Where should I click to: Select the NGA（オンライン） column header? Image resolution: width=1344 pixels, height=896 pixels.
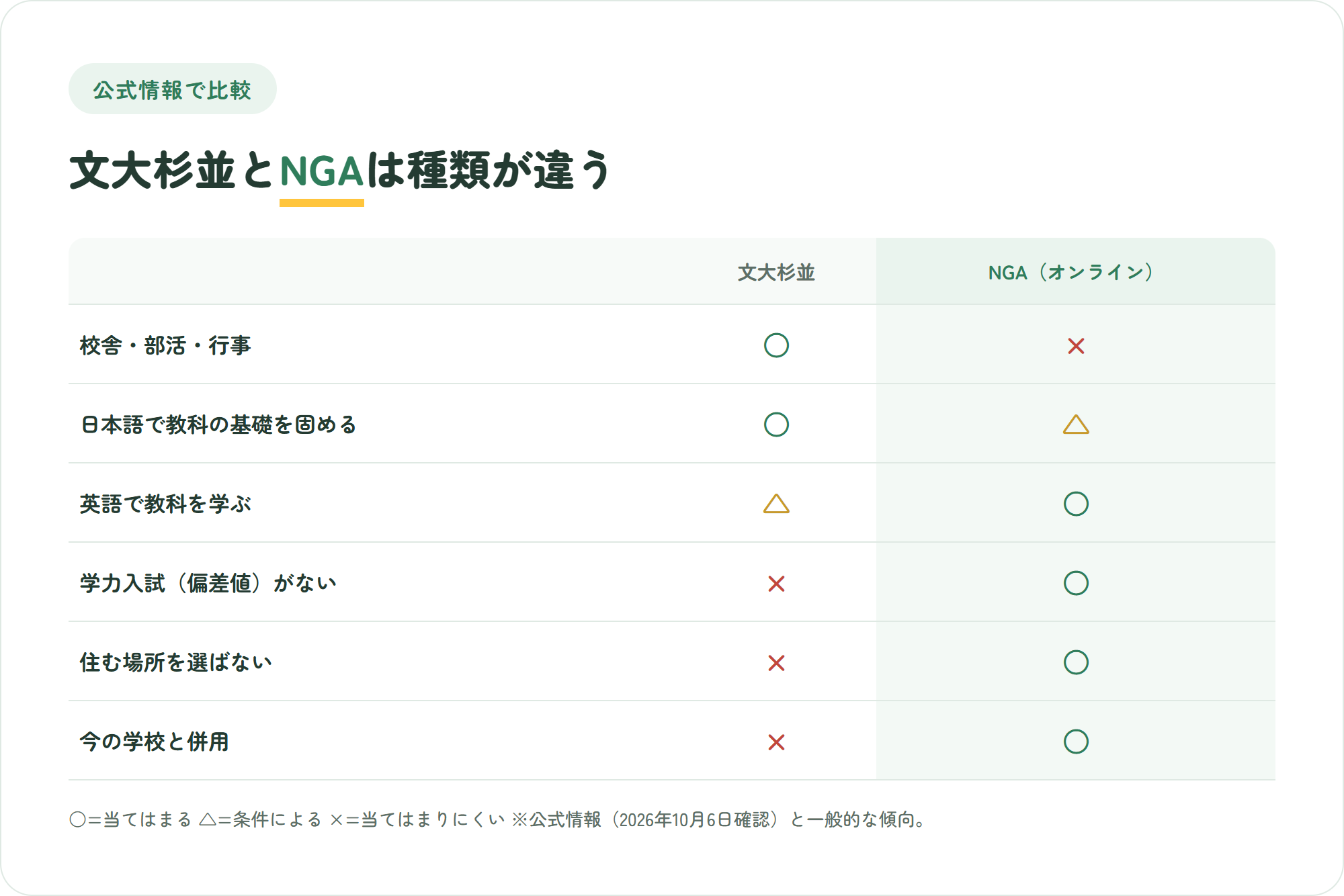pyautogui.click(x=1075, y=272)
